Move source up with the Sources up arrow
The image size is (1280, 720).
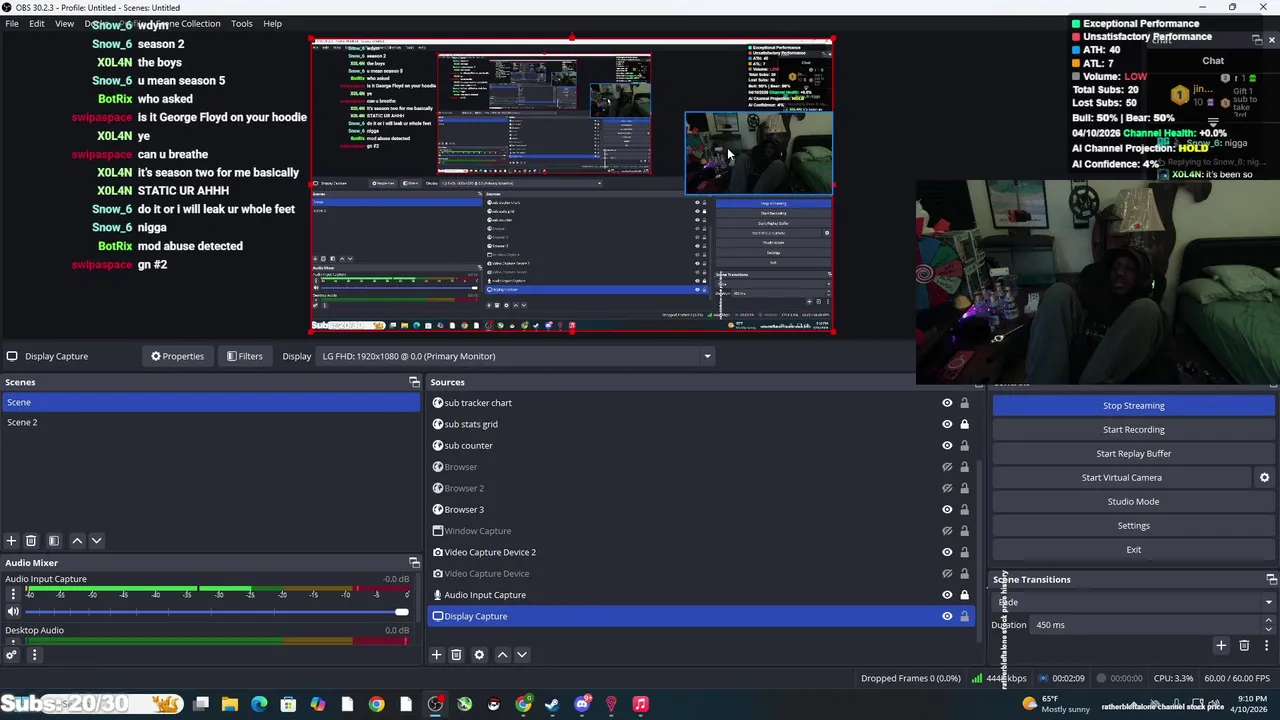[502, 655]
